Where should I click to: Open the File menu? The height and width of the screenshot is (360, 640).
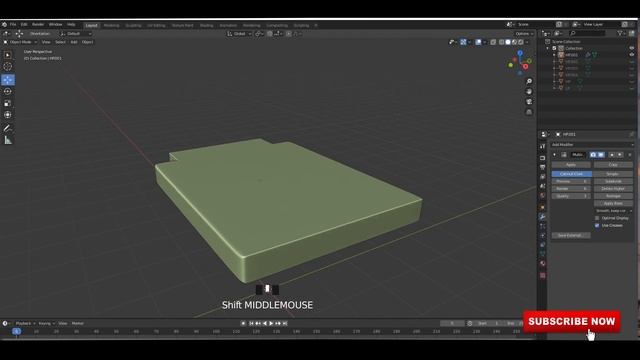pos(13,24)
